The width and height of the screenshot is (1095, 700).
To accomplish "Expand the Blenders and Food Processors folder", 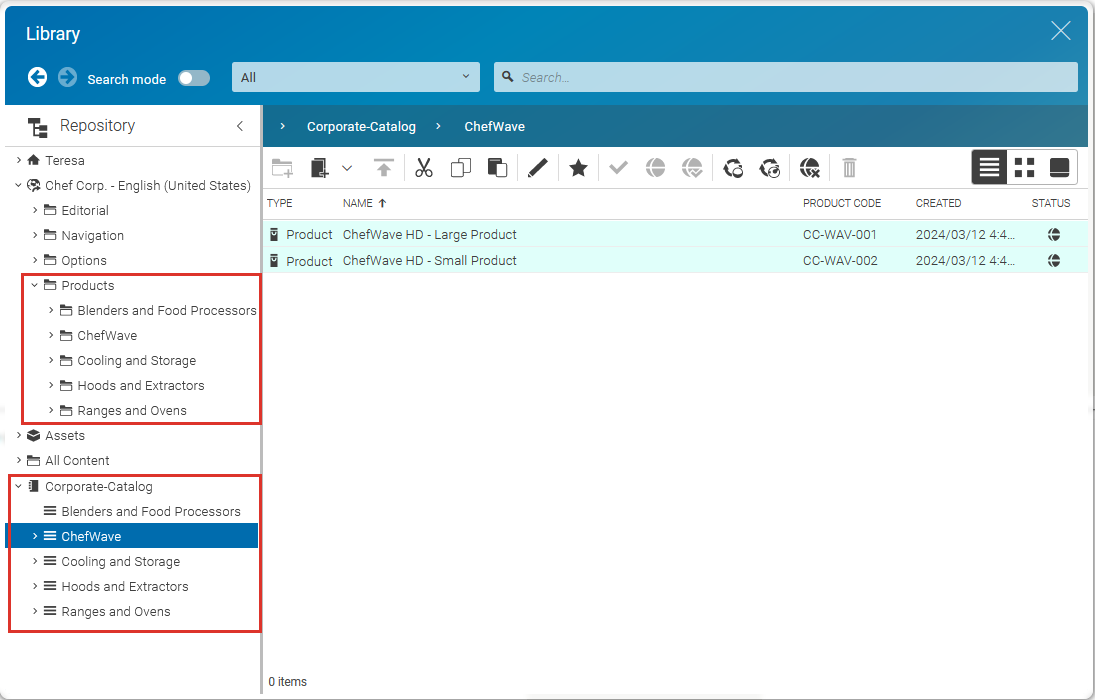I will click(x=50, y=310).
